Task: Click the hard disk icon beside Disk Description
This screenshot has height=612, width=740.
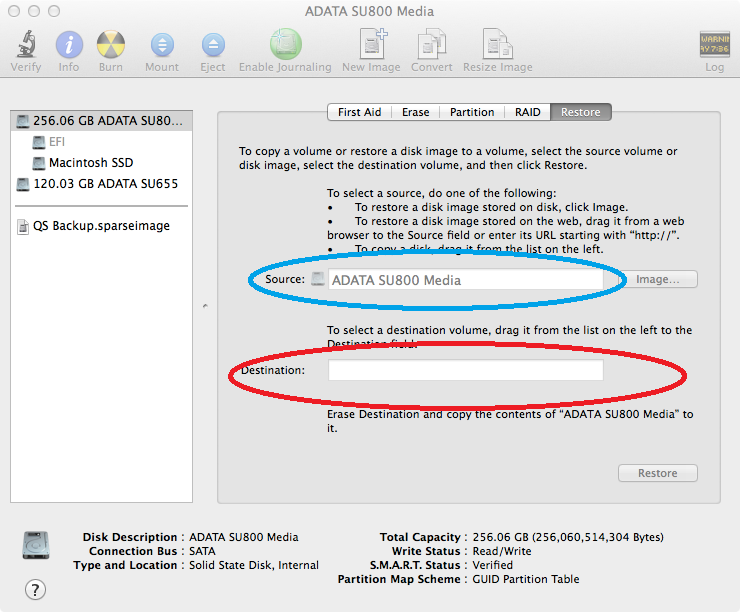Action: click(x=36, y=545)
